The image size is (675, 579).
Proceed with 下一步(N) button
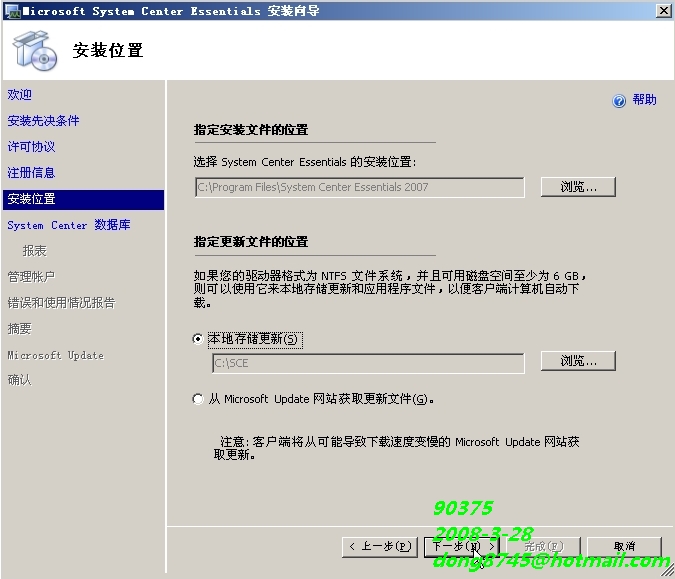click(461, 547)
